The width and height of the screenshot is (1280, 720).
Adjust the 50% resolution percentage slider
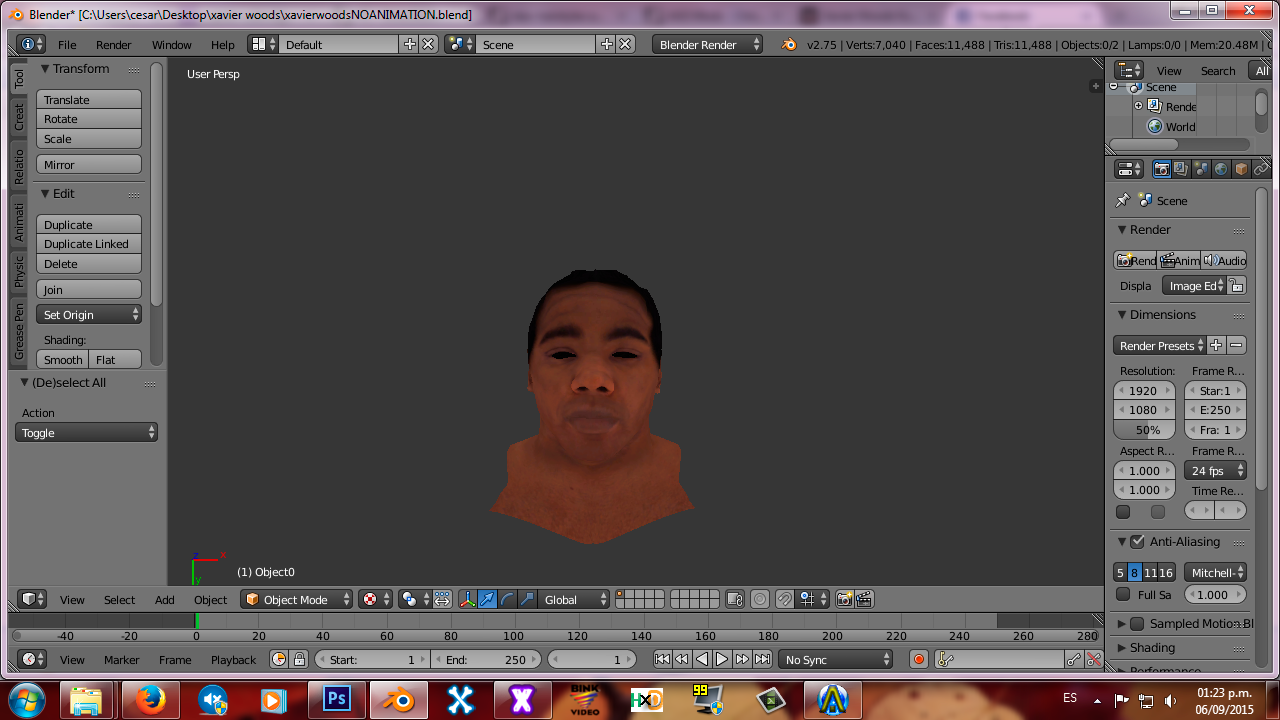1145,429
